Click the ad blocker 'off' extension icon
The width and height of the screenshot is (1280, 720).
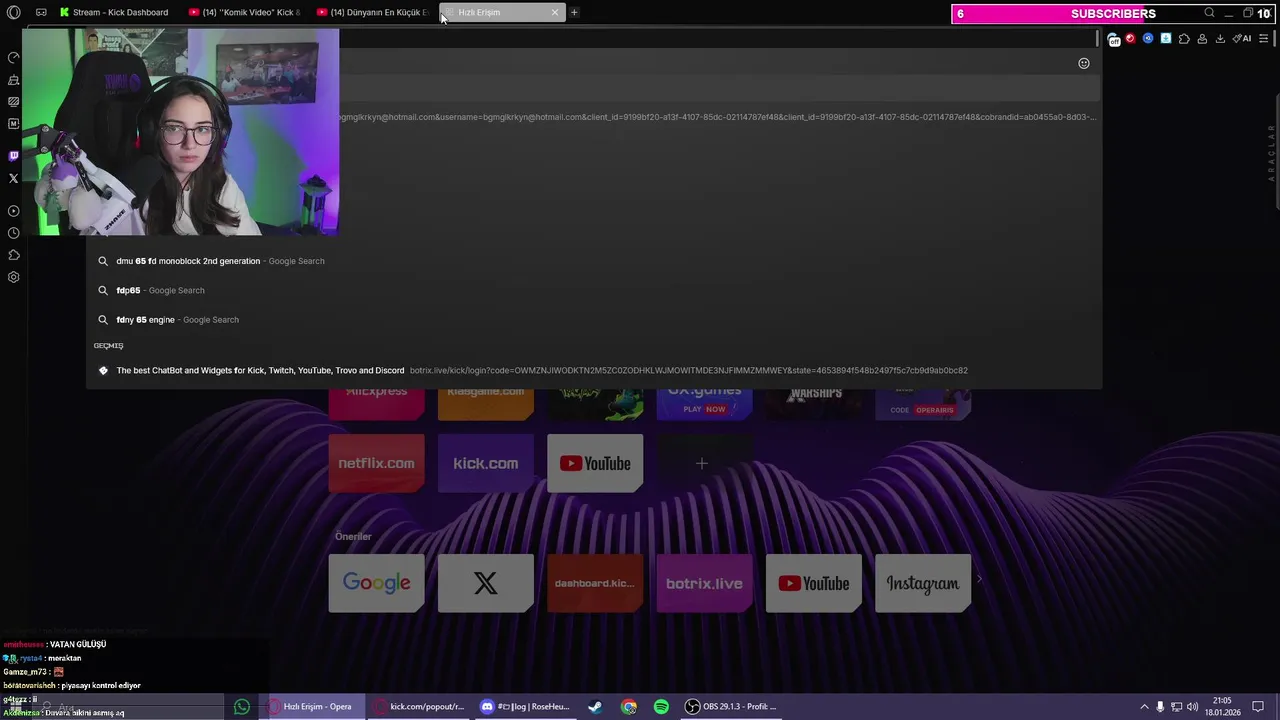[1114, 39]
